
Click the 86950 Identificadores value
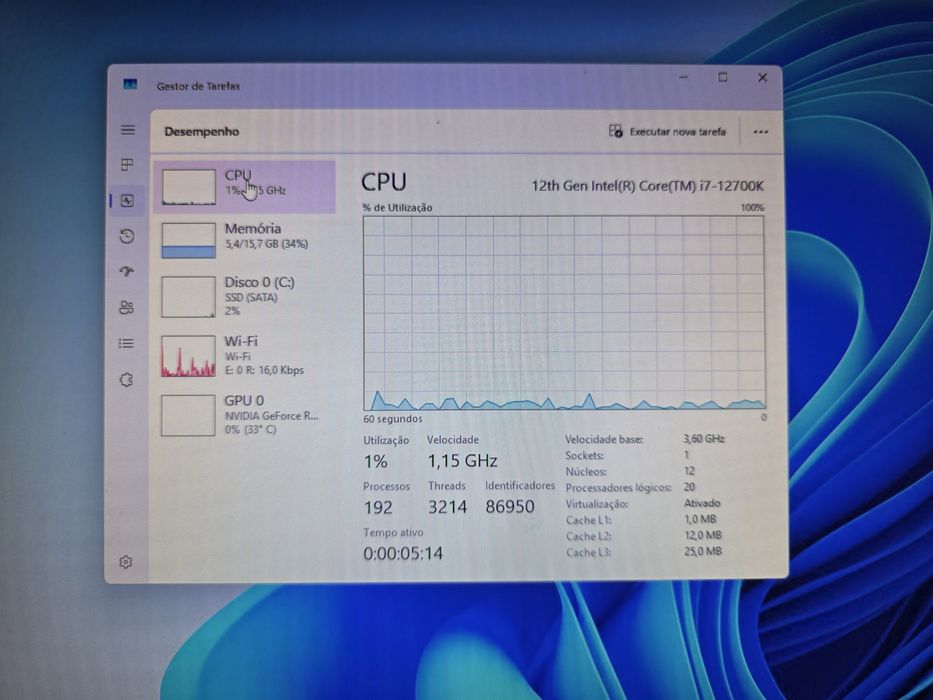coord(510,507)
